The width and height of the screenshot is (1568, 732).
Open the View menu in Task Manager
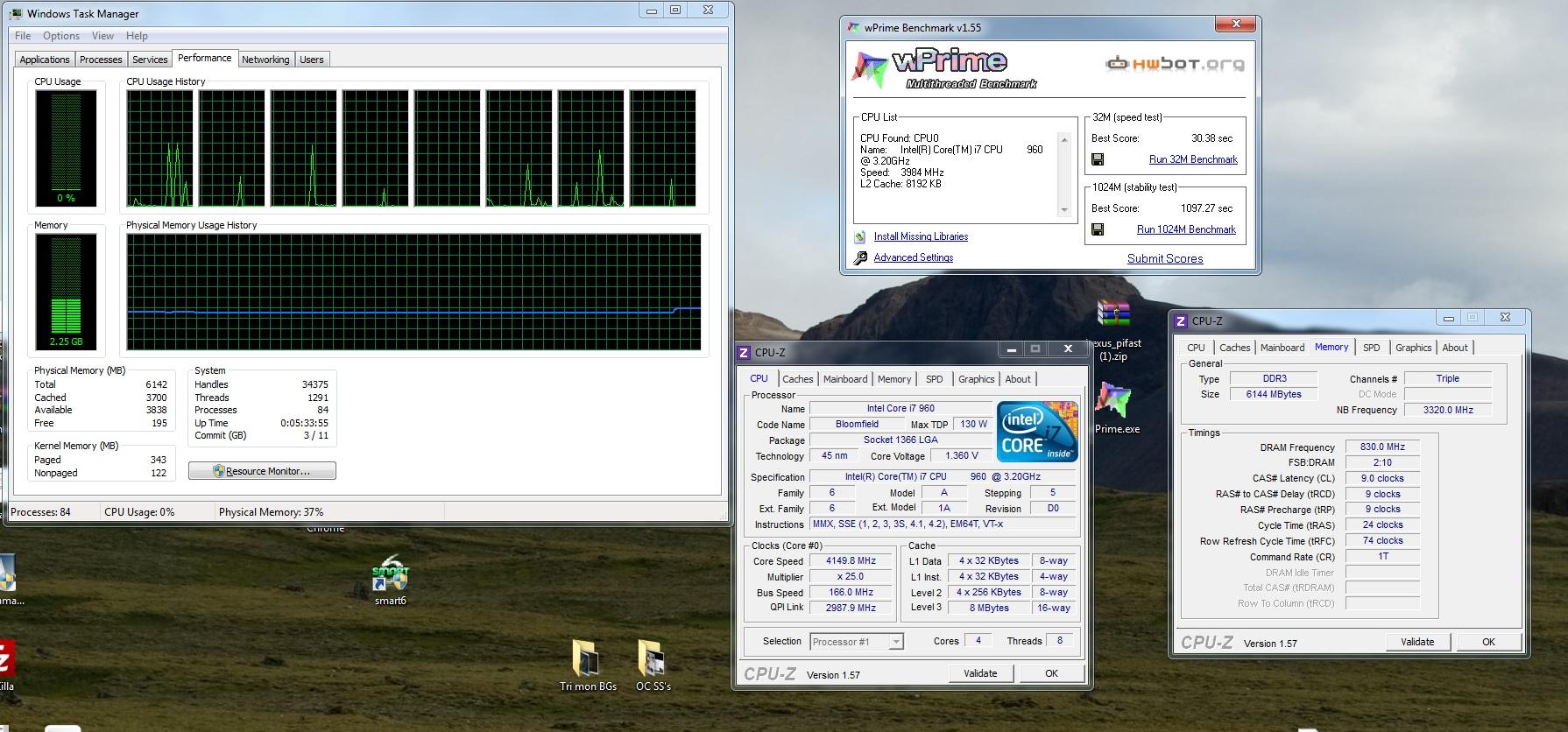[102, 36]
